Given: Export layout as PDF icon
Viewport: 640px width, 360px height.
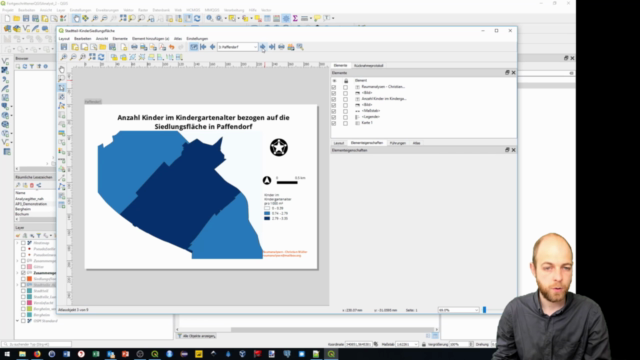Looking at the screenshot, I should pyautogui.click(x=162, y=47).
